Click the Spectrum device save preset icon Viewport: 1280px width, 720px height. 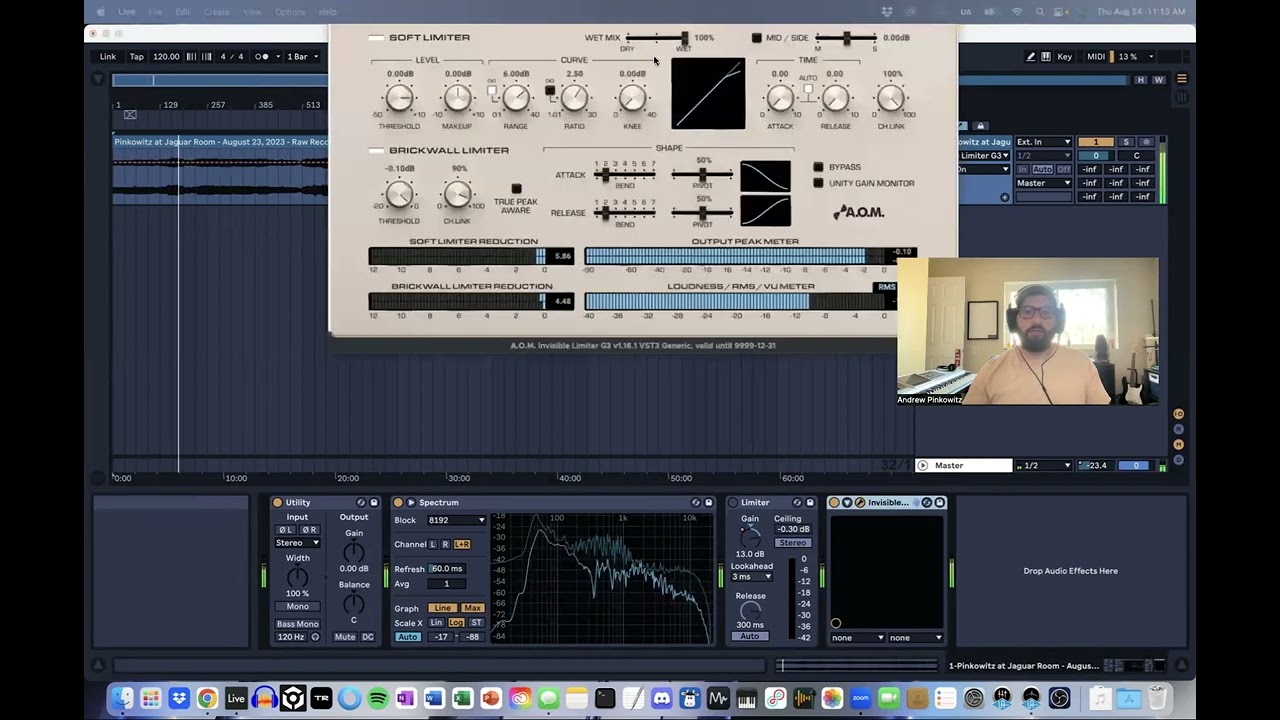point(708,503)
